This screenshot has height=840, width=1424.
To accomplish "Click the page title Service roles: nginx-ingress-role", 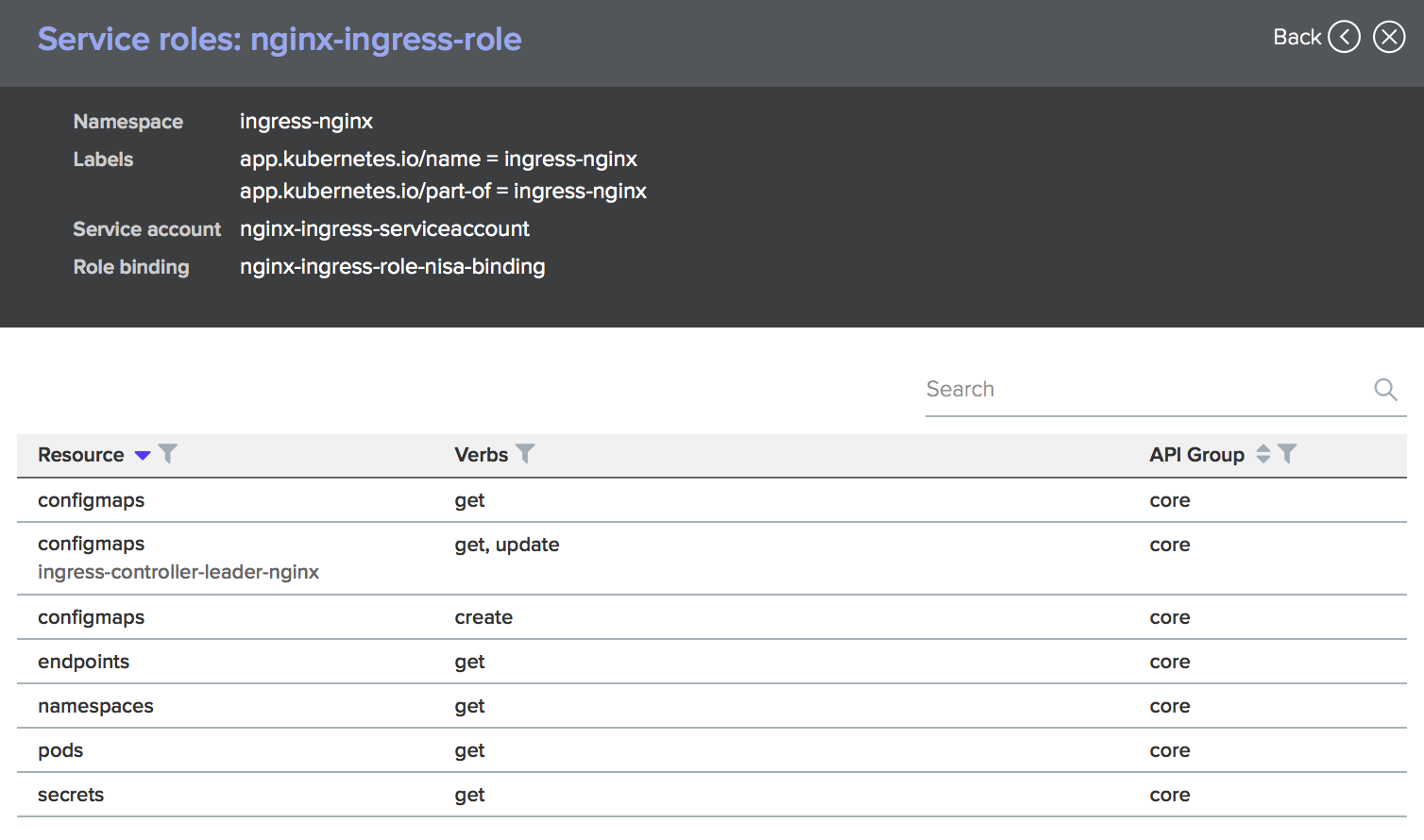I will click(280, 39).
